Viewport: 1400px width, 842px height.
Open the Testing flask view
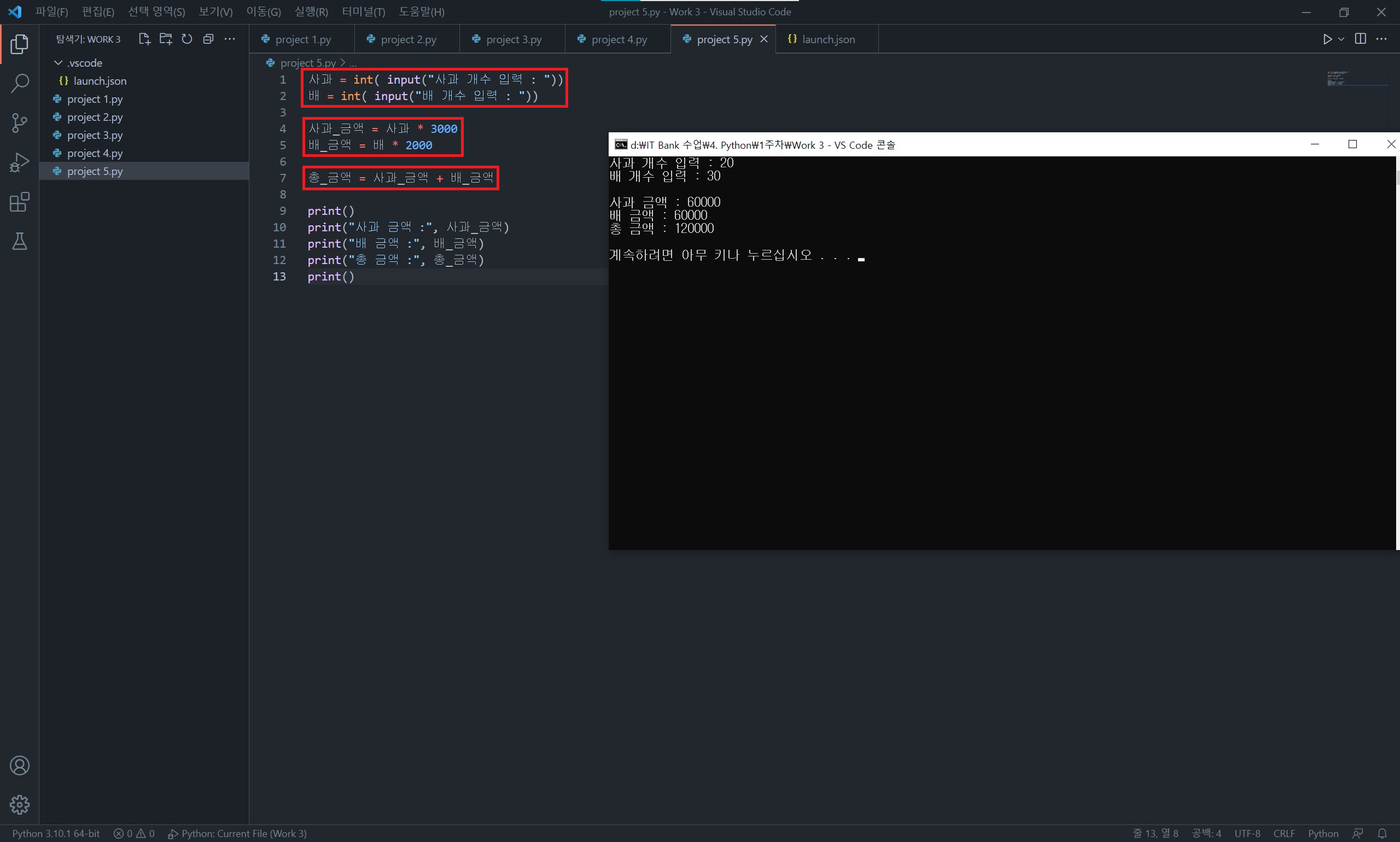19,242
